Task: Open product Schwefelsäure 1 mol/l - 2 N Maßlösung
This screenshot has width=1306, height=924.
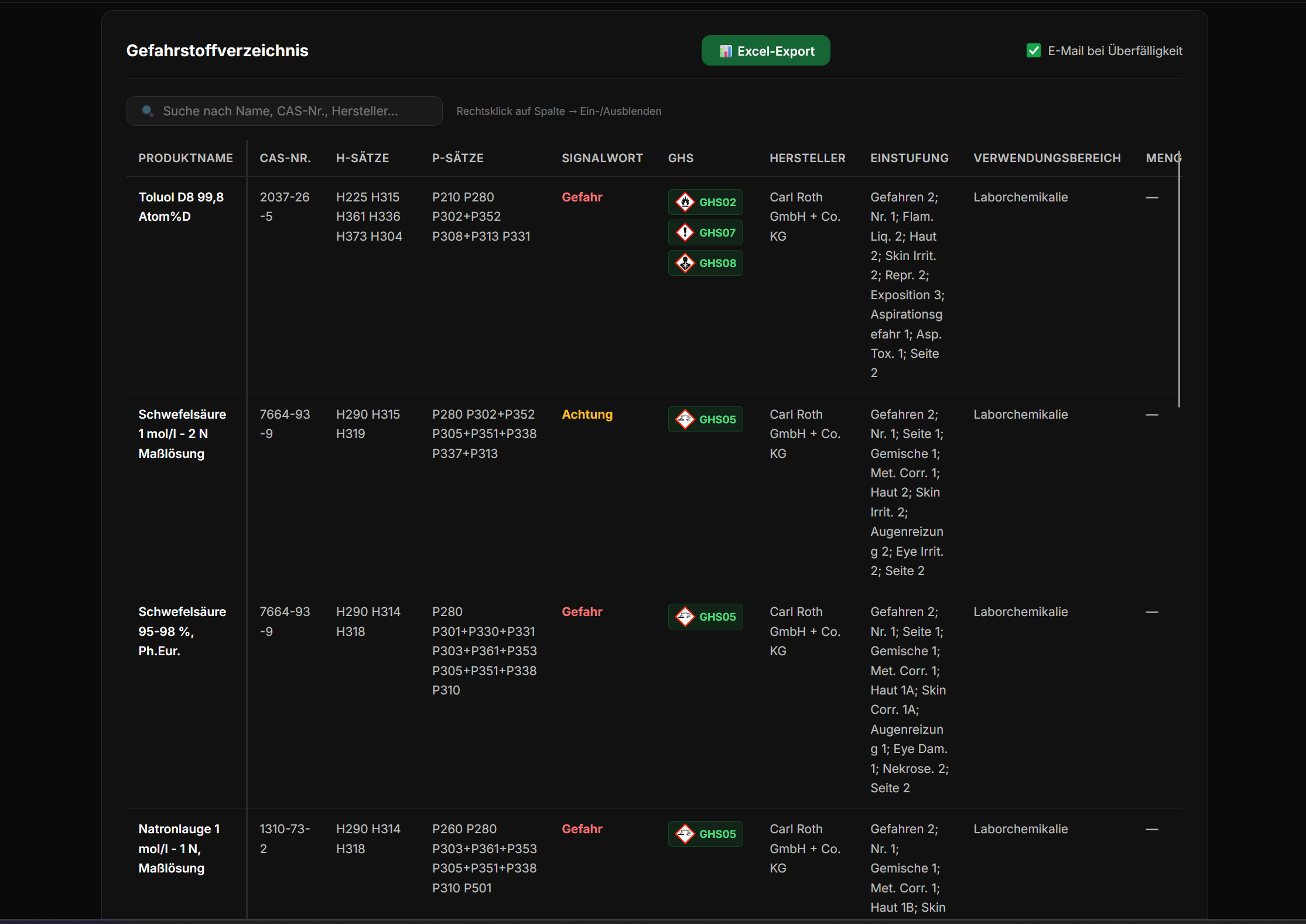Action: click(182, 434)
